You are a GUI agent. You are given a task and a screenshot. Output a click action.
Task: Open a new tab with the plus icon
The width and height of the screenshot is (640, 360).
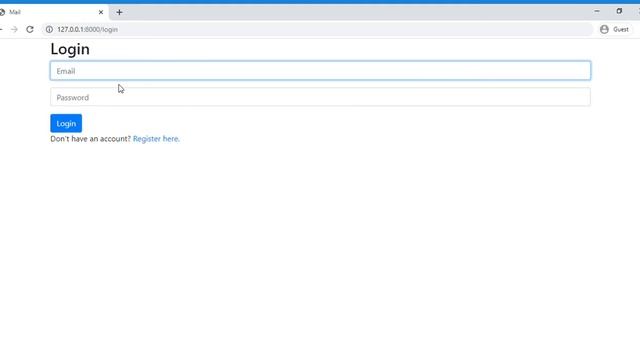point(119,12)
